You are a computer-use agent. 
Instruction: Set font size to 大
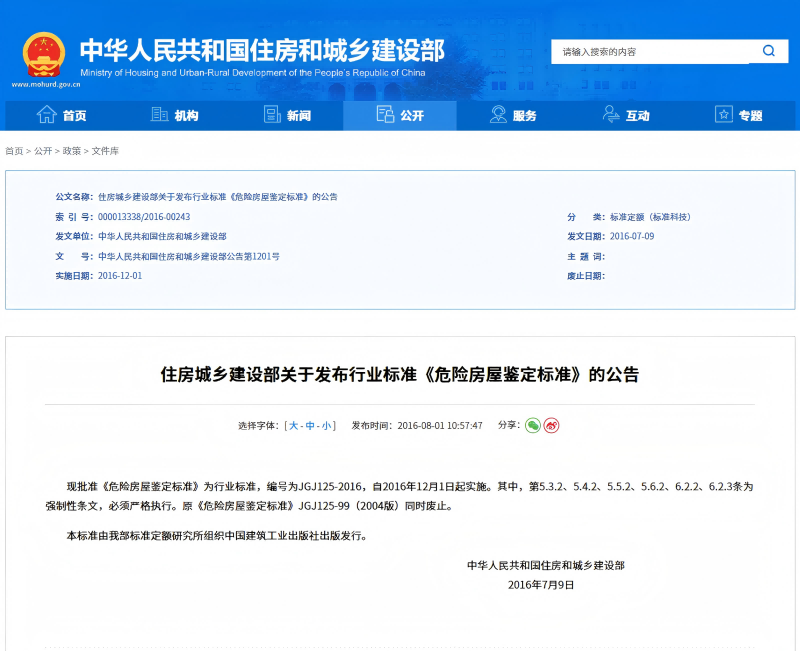click(293, 425)
